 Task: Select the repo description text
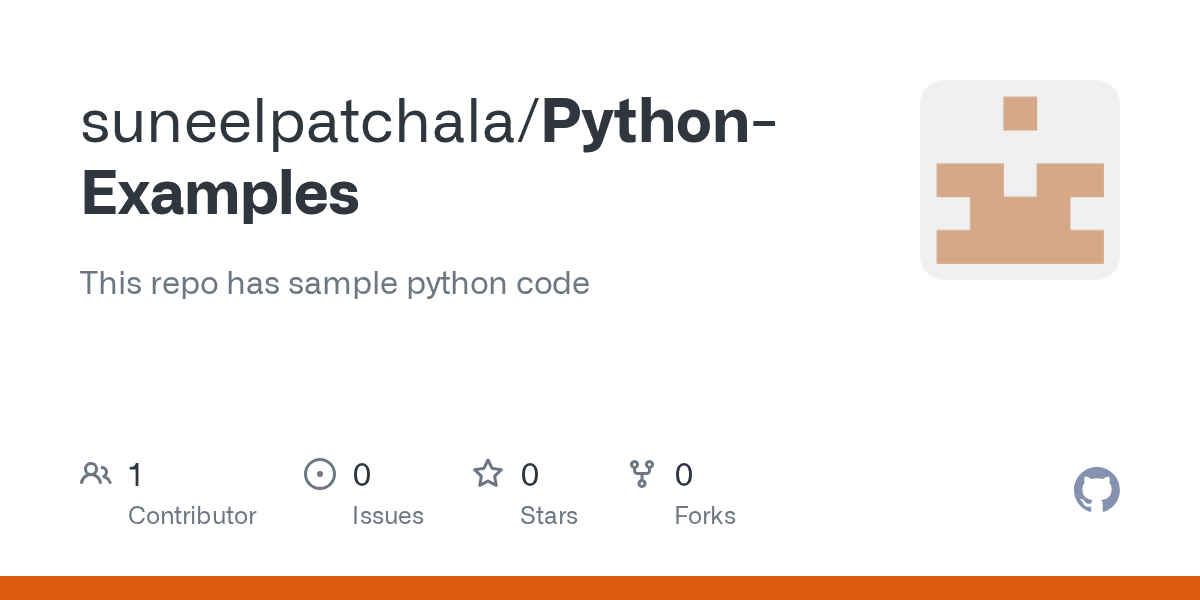tap(334, 283)
